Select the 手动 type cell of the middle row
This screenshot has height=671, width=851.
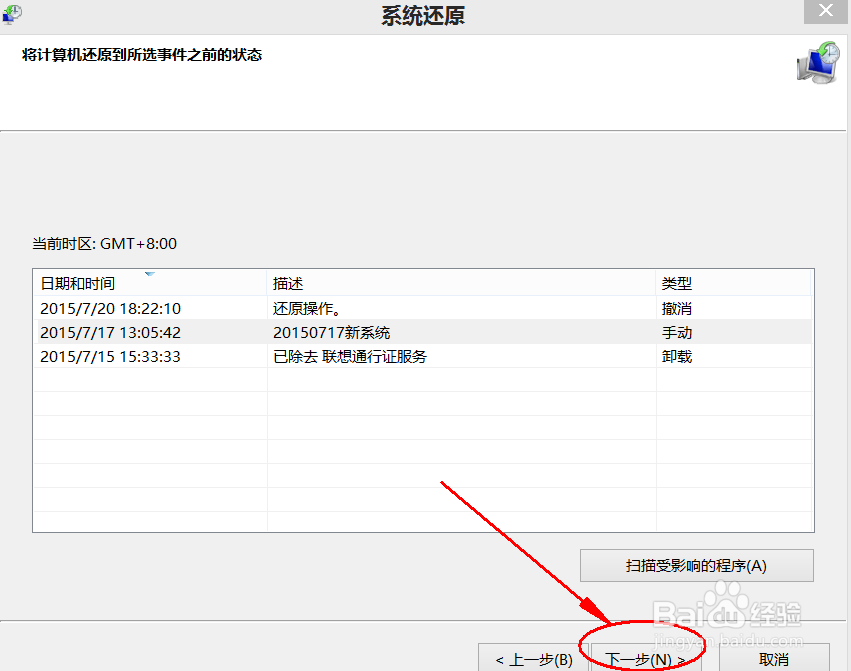coord(676,332)
